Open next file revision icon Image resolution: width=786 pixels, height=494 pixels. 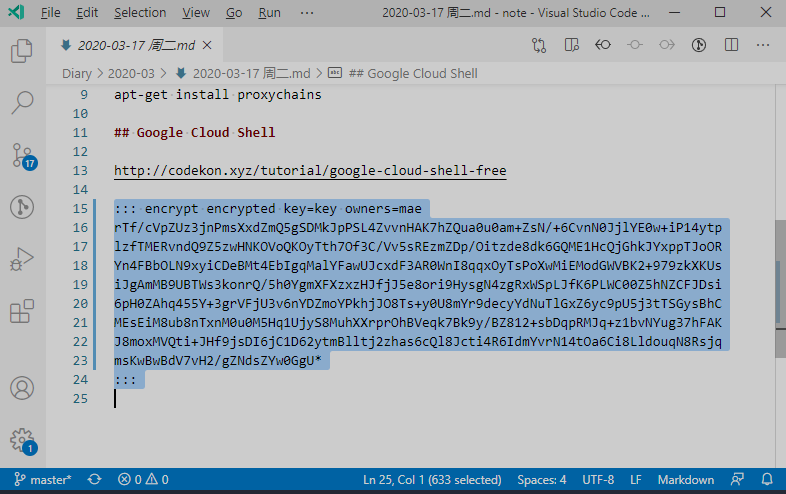(x=667, y=45)
